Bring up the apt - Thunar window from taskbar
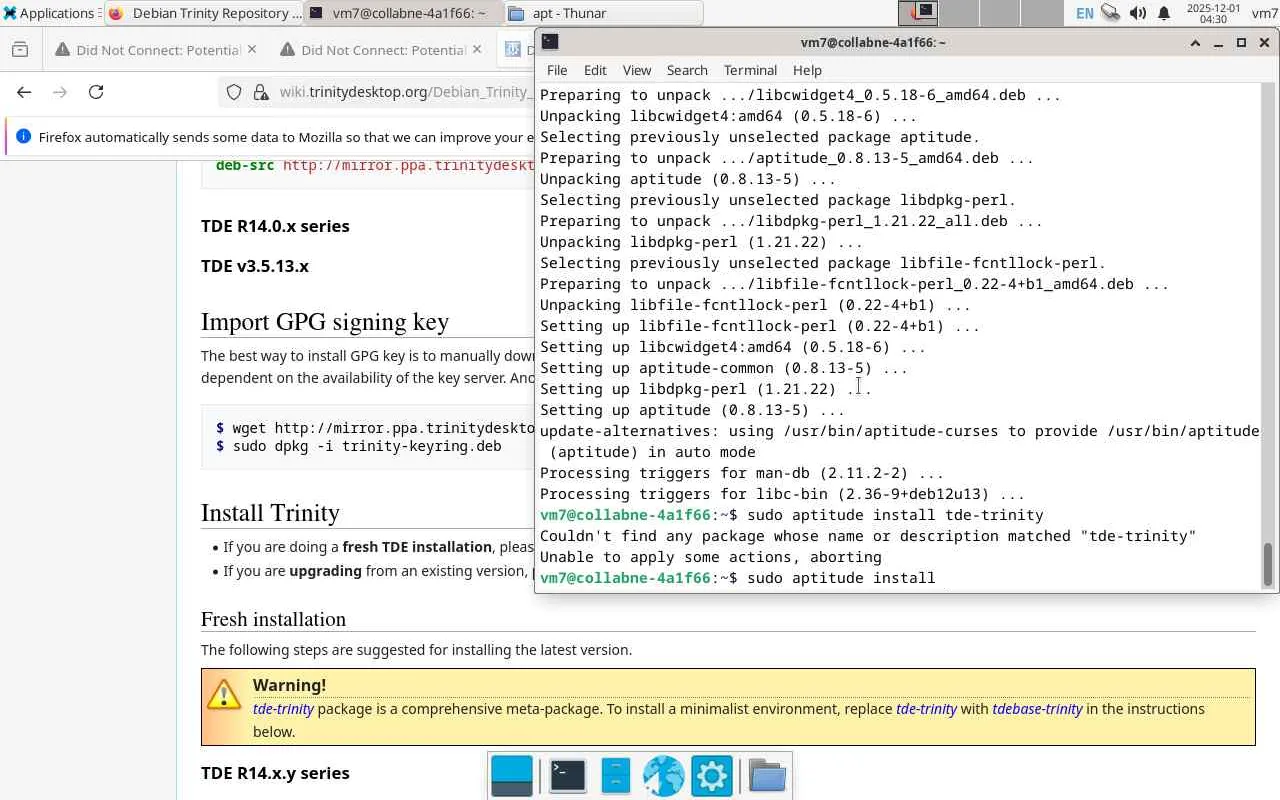This screenshot has width=1280, height=800. [602, 13]
